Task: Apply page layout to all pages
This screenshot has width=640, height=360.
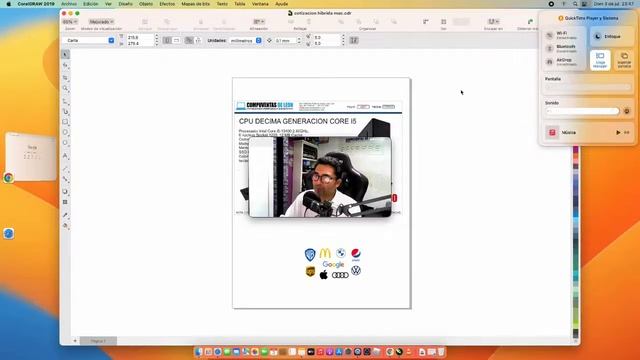Action: (x=189, y=40)
